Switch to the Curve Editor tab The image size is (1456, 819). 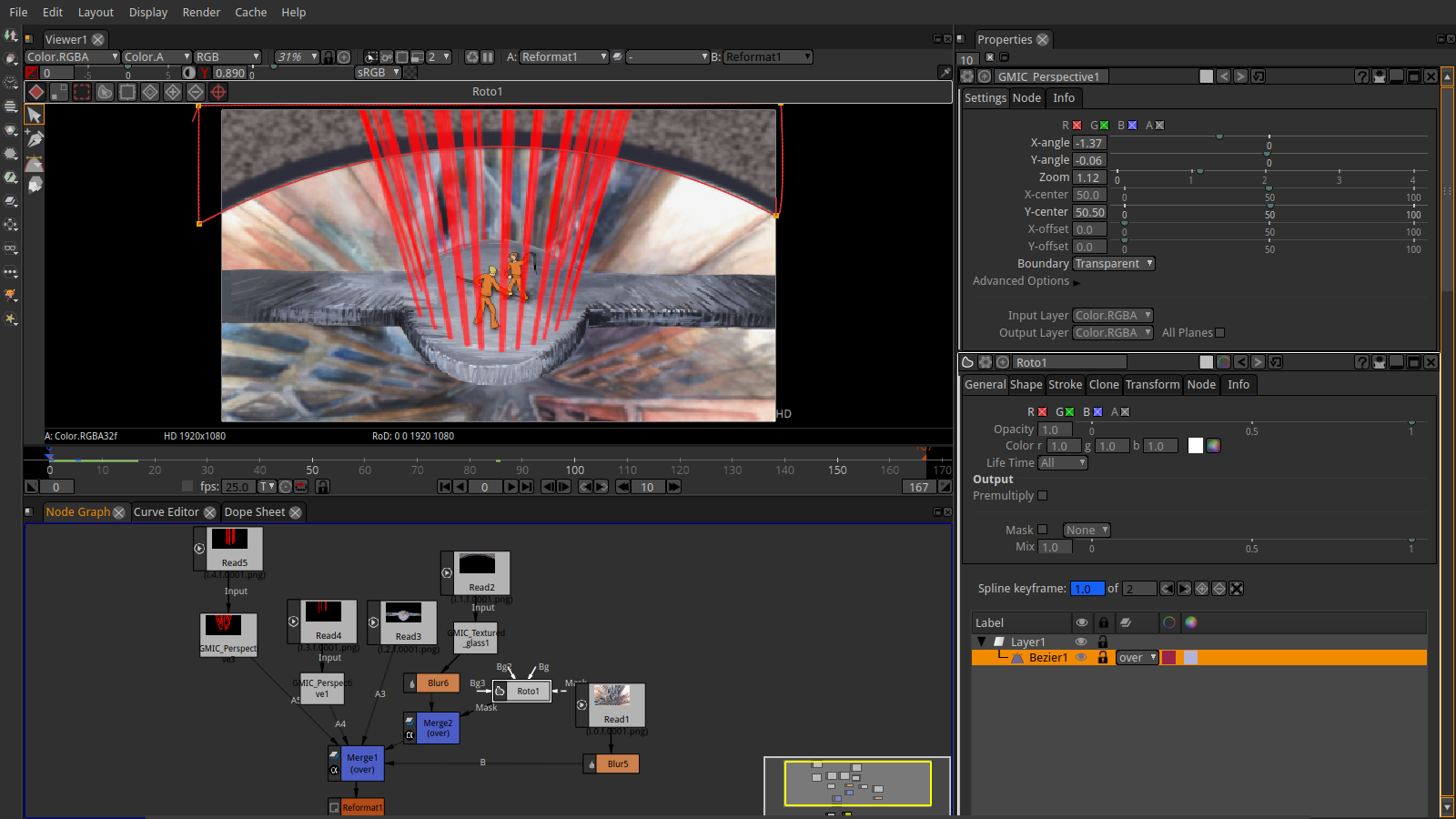point(166,512)
